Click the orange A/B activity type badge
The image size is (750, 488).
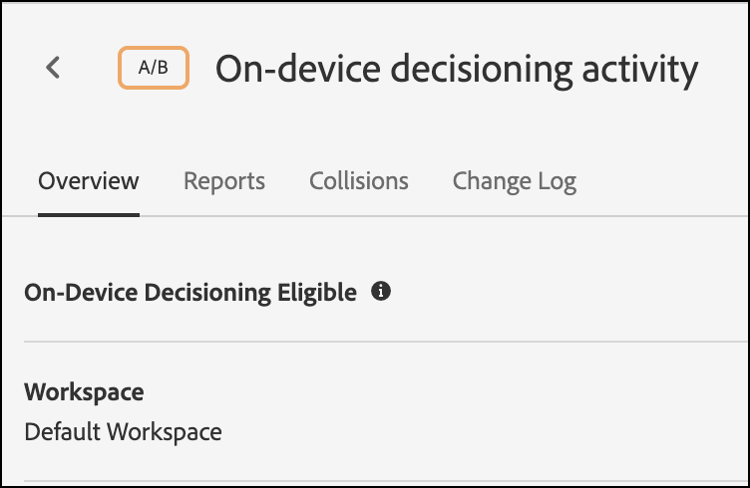153,68
